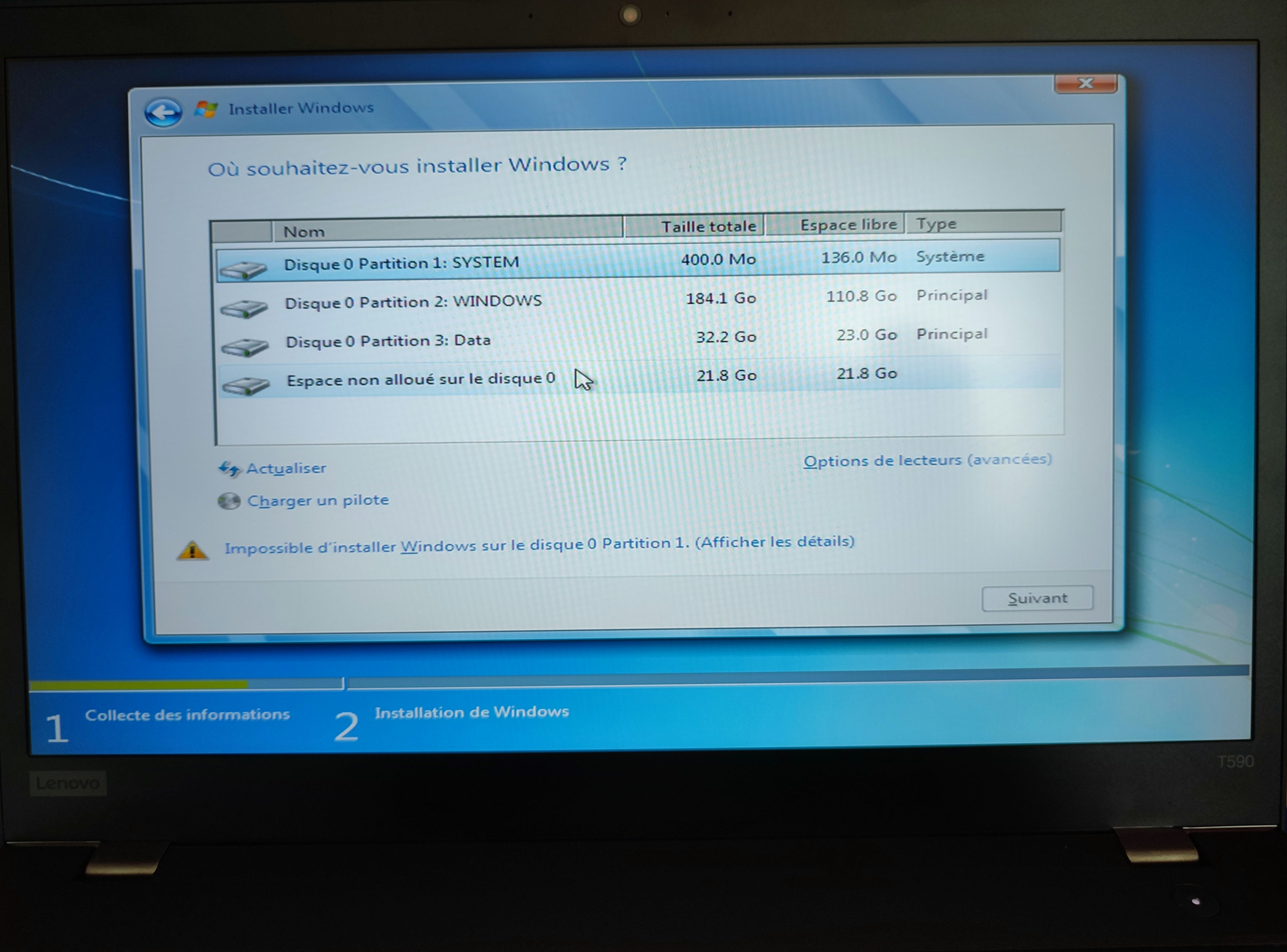This screenshot has height=952, width=1287.
Task: Click drive icon of Partition 1 SYSTEM
Action: coord(243,270)
